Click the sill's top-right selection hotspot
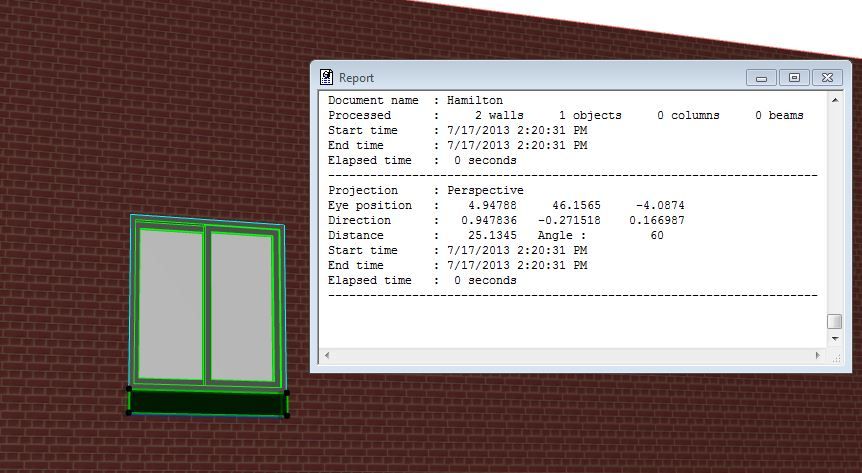 click(x=287, y=393)
